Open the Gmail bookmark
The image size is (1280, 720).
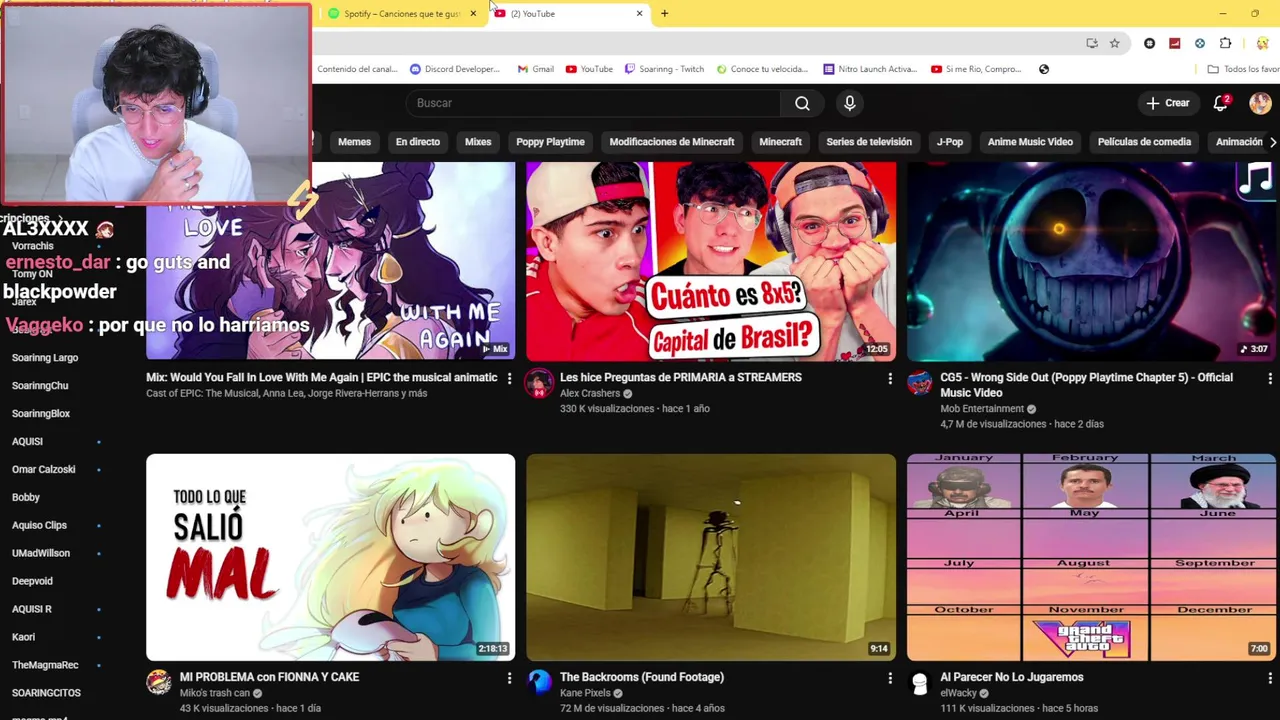(536, 69)
